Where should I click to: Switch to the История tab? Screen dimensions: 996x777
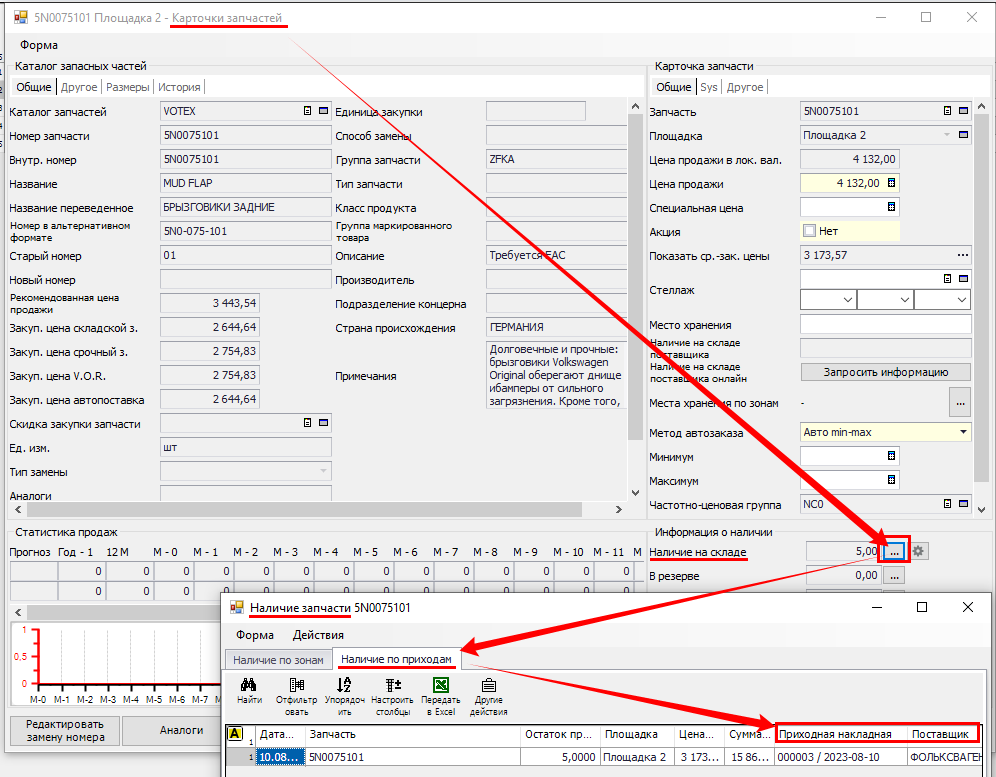pos(179,87)
